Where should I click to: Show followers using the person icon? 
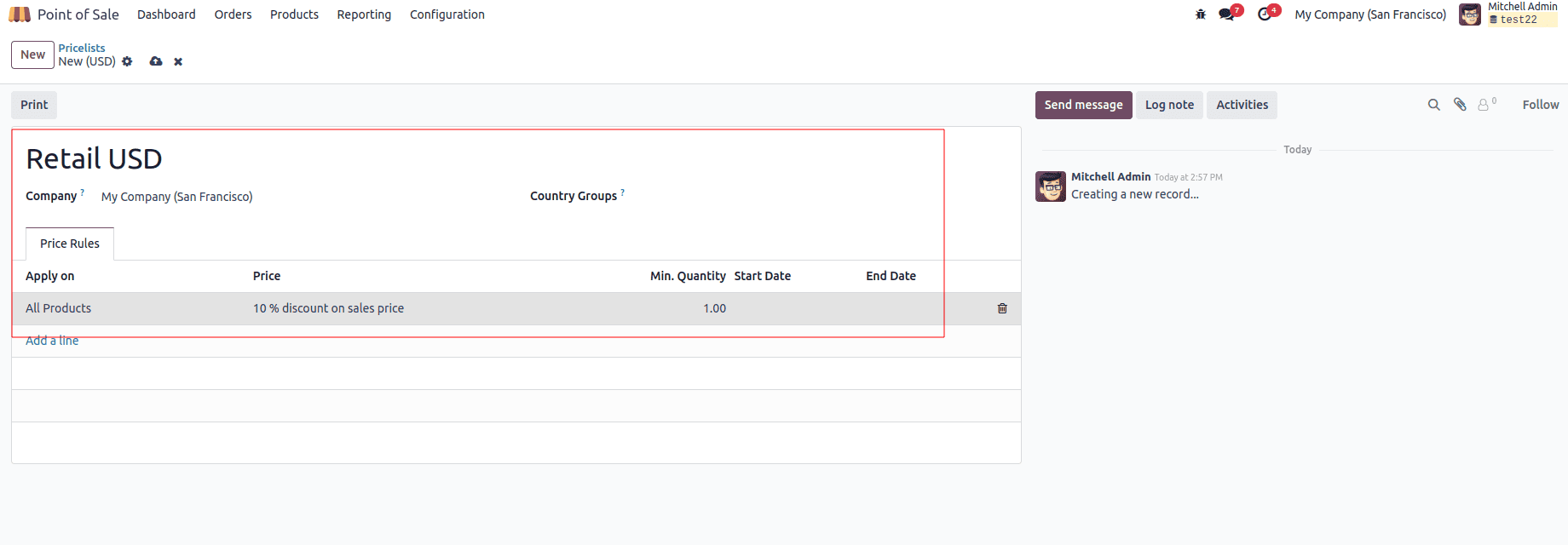point(1484,105)
